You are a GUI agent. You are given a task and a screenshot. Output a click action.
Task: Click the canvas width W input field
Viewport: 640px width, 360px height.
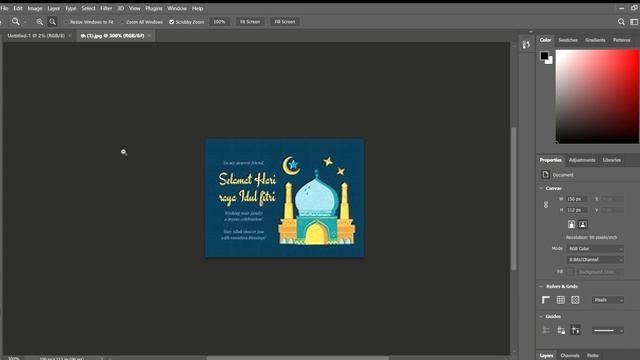[576, 199]
